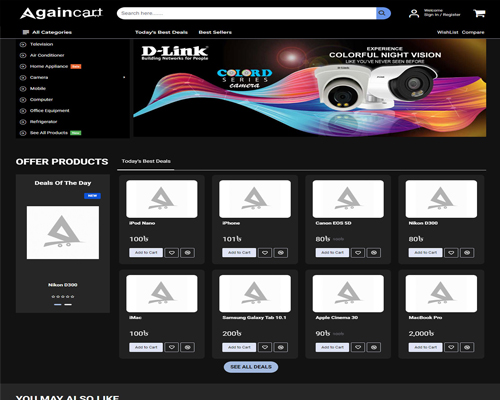Click the circle icon beside Television
This screenshot has height=400, width=500.
pyautogui.click(x=23, y=44)
